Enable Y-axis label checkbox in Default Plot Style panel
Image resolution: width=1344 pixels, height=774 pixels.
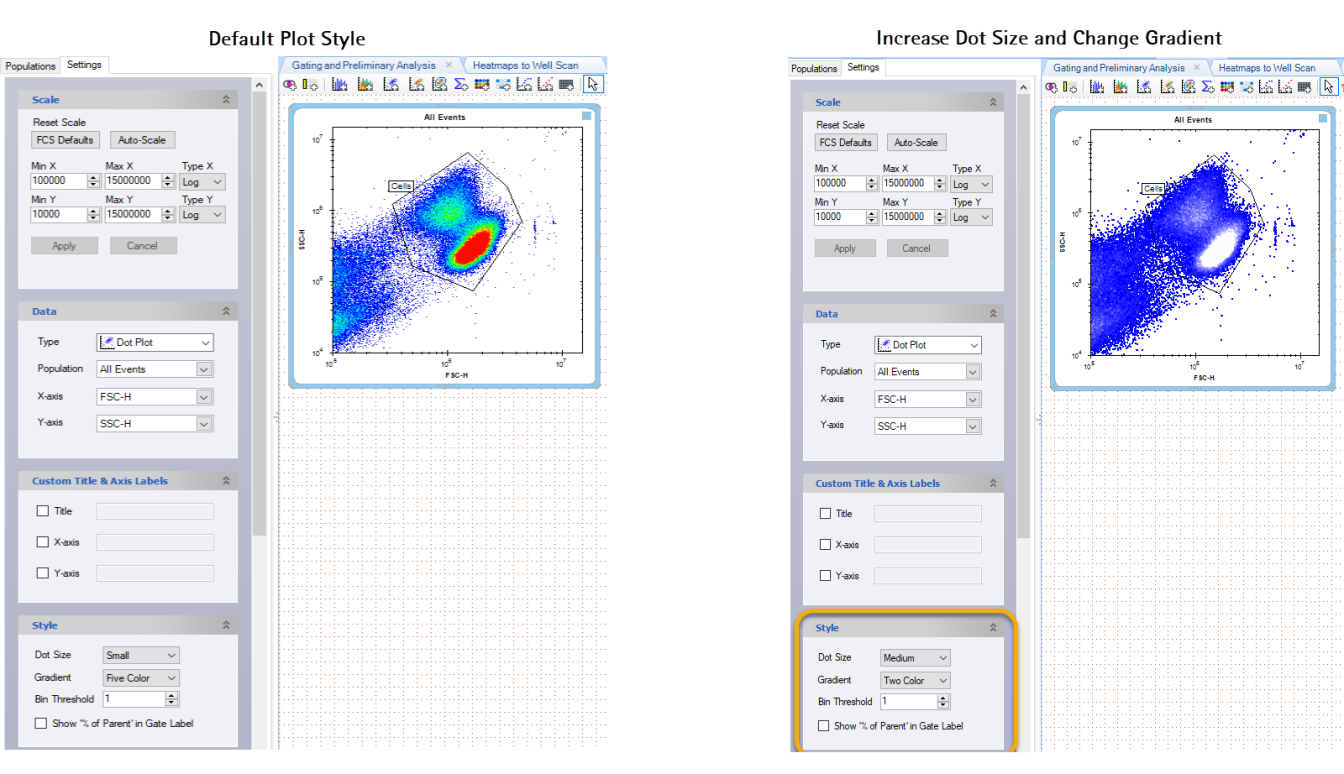42,573
